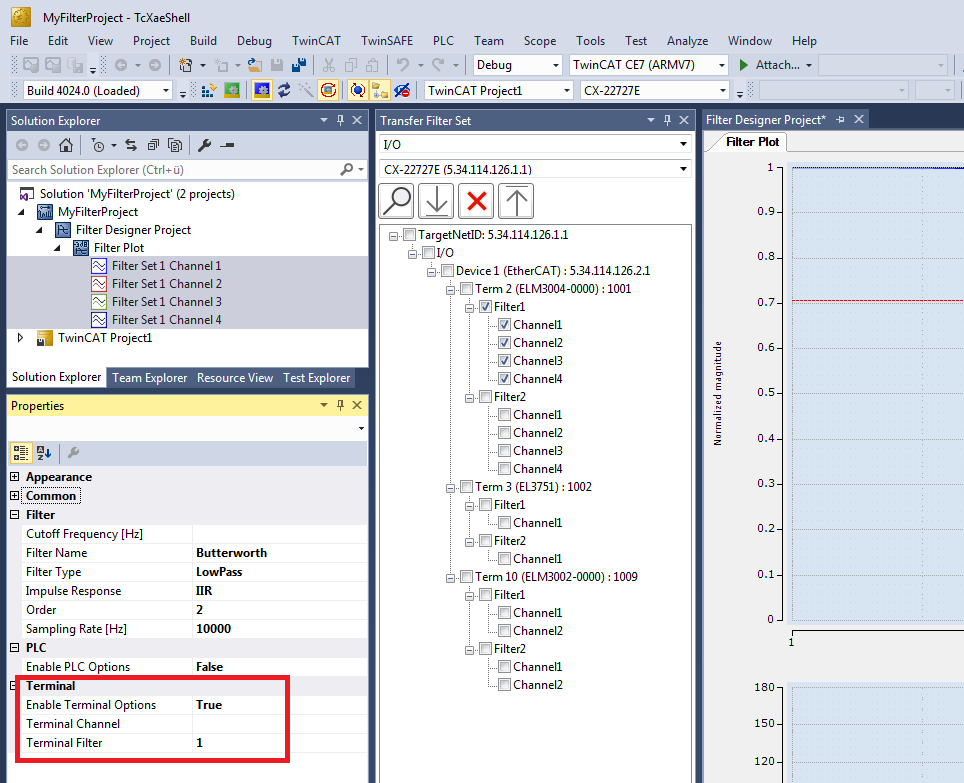Click the magnifier search button in Transfer Filter Set
964x783 pixels.
397,201
